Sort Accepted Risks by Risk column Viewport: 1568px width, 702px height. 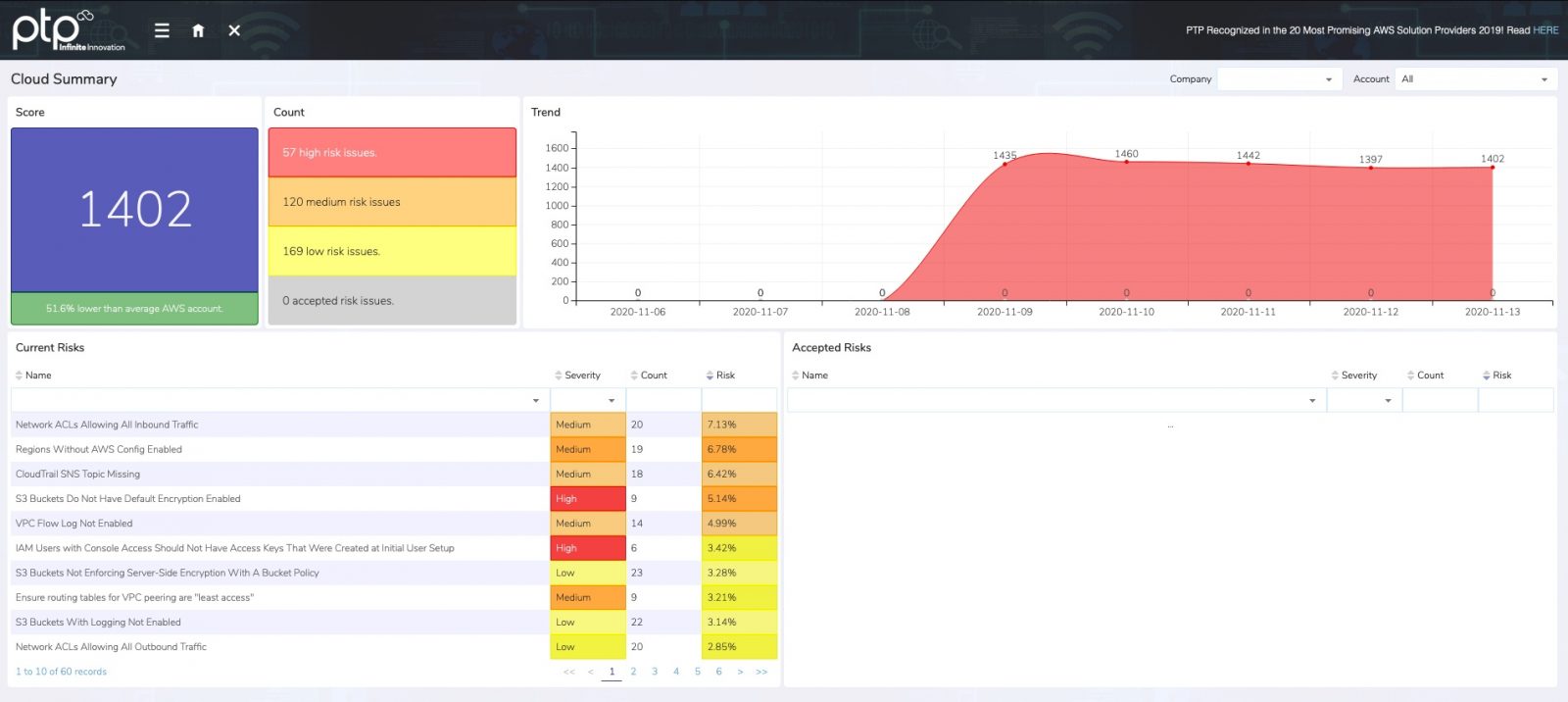(x=1501, y=376)
